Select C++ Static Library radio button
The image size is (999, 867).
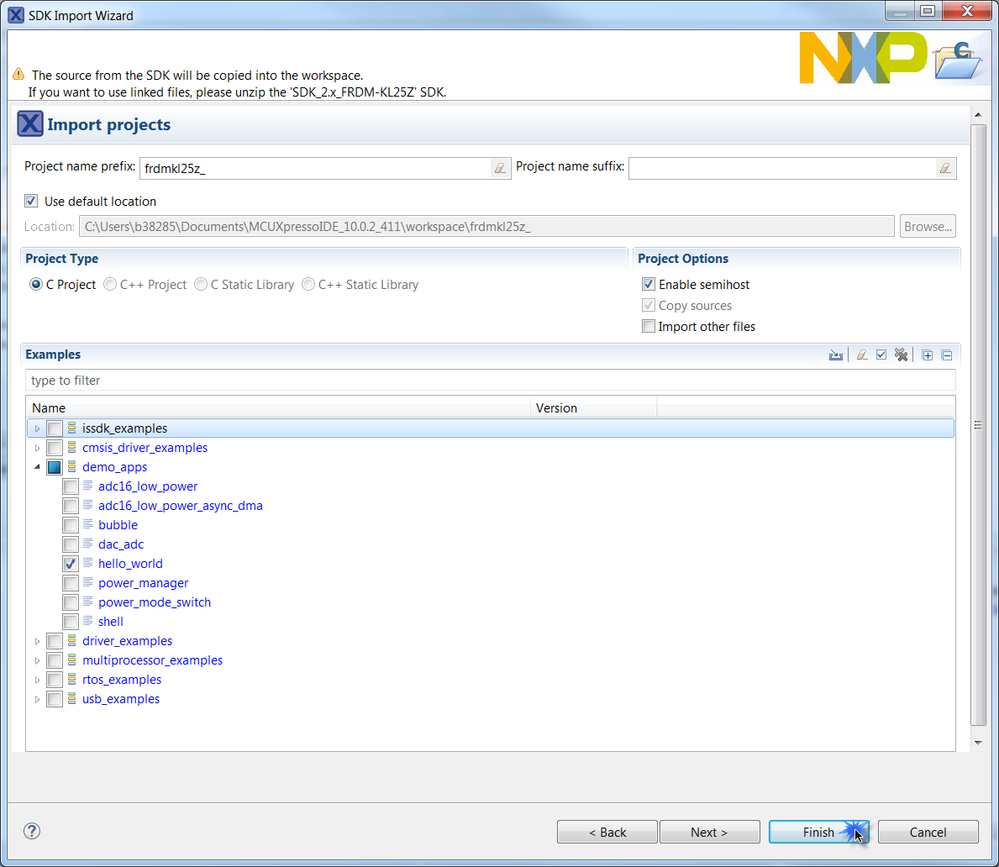coord(308,284)
